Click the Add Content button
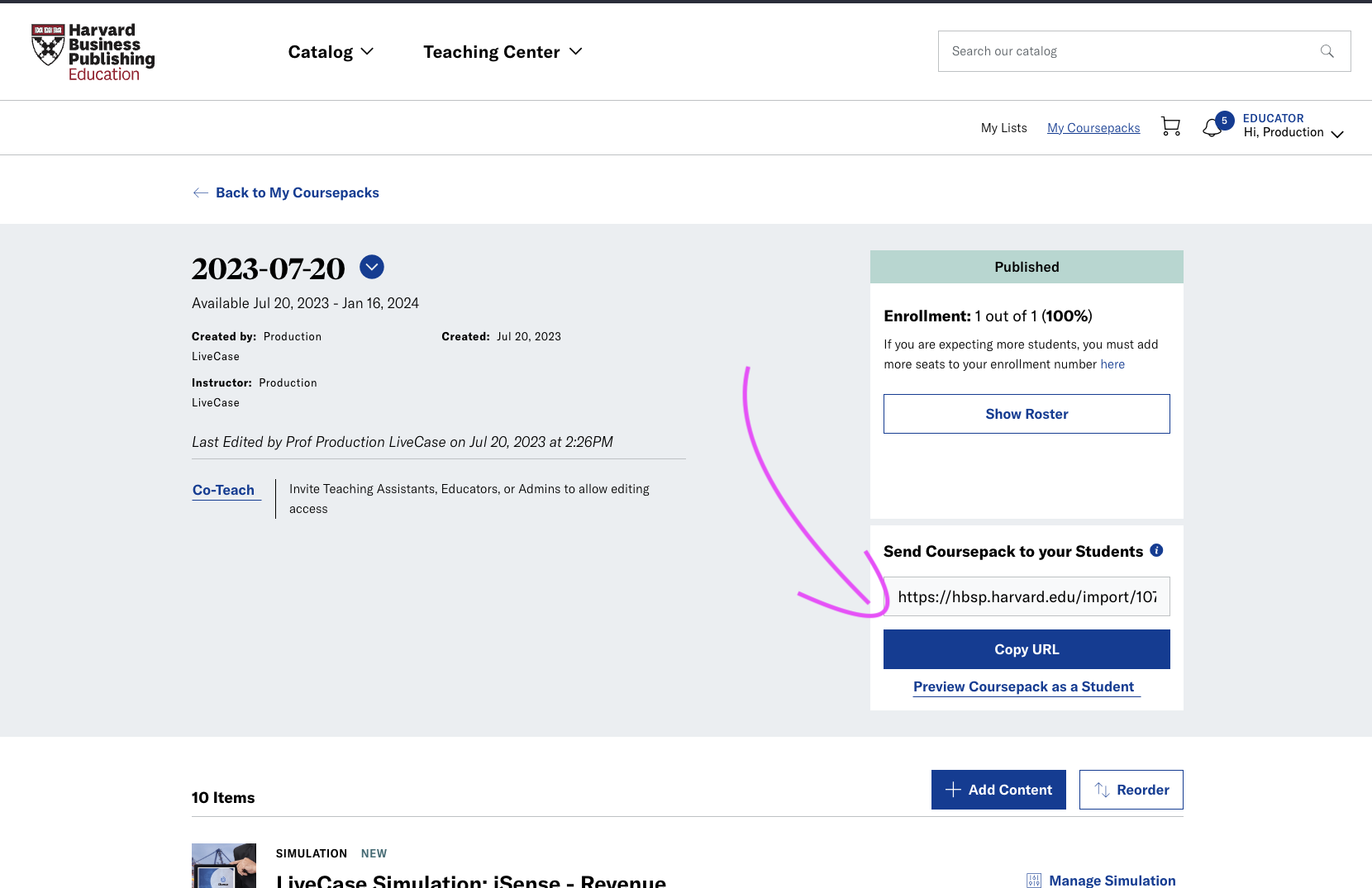Image resolution: width=1372 pixels, height=888 pixels. point(998,790)
